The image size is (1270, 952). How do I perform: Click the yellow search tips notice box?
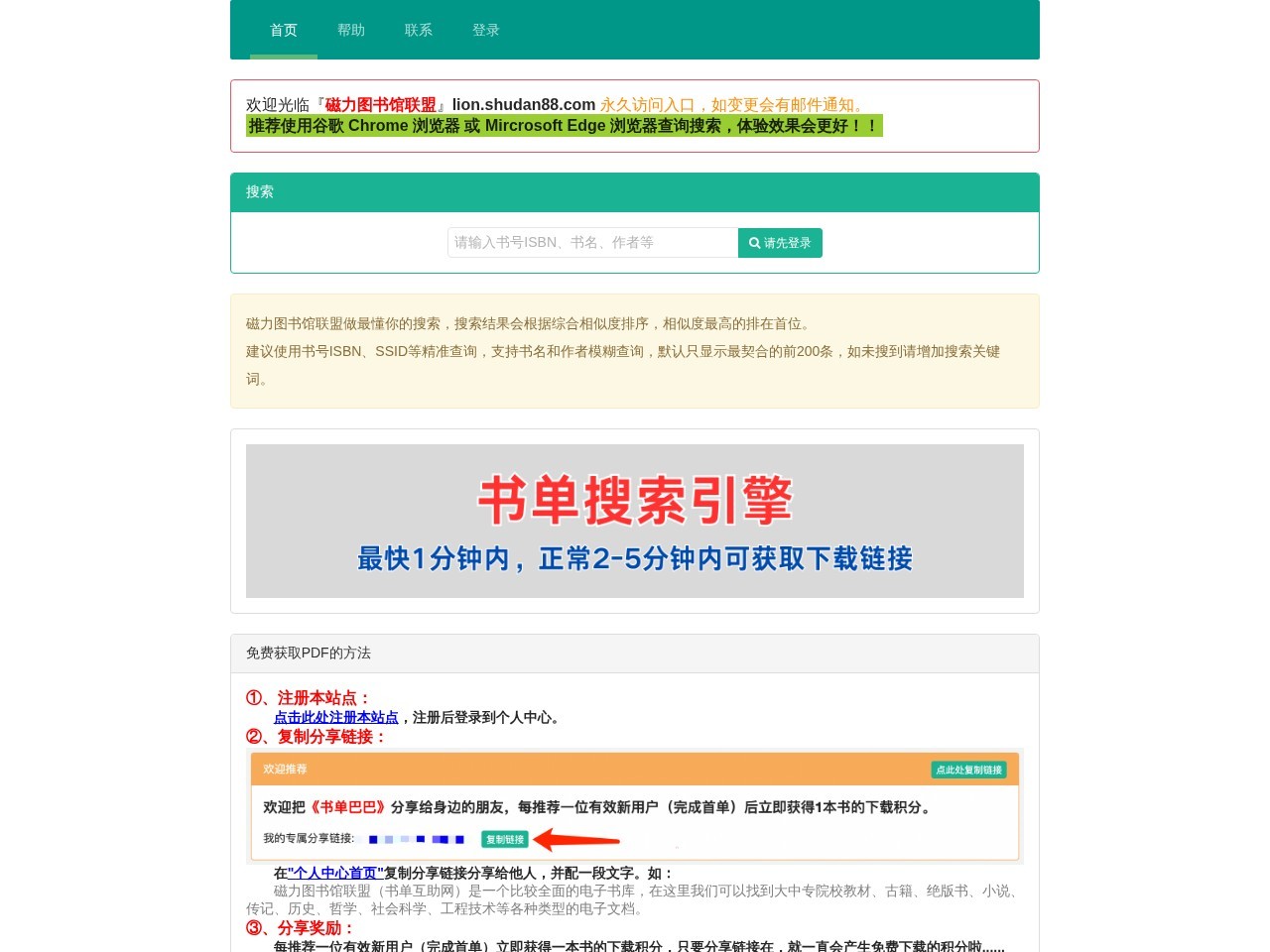[635, 351]
